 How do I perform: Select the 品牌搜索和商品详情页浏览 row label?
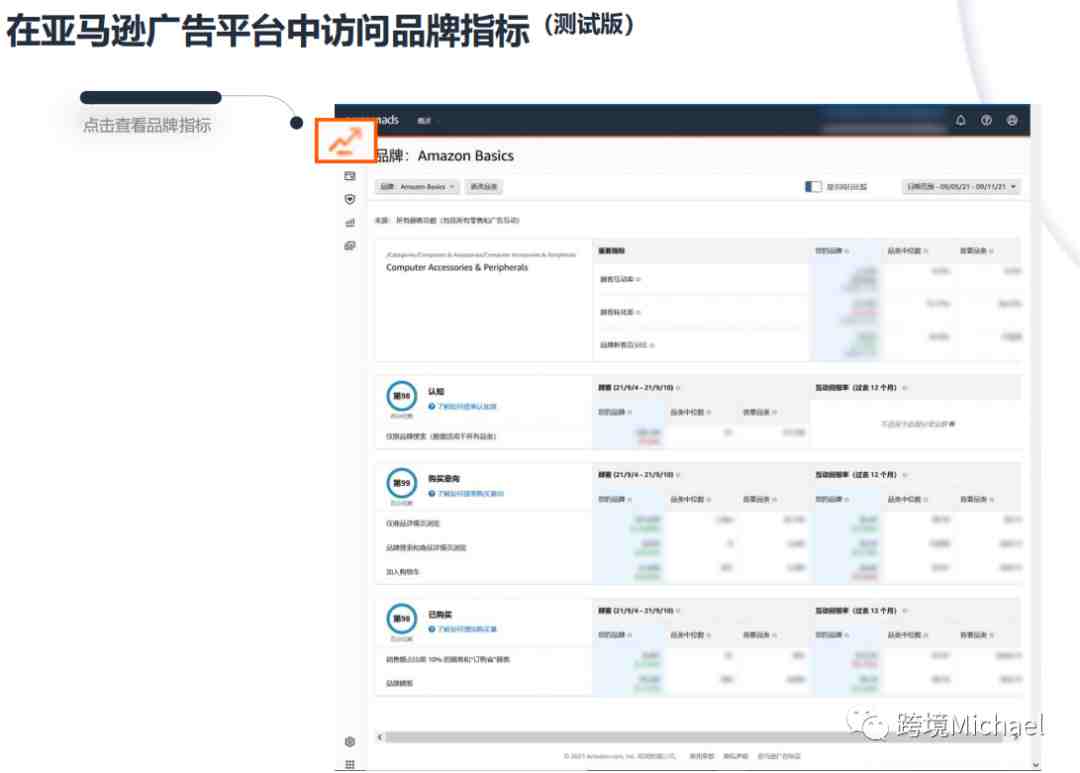pos(426,548)
